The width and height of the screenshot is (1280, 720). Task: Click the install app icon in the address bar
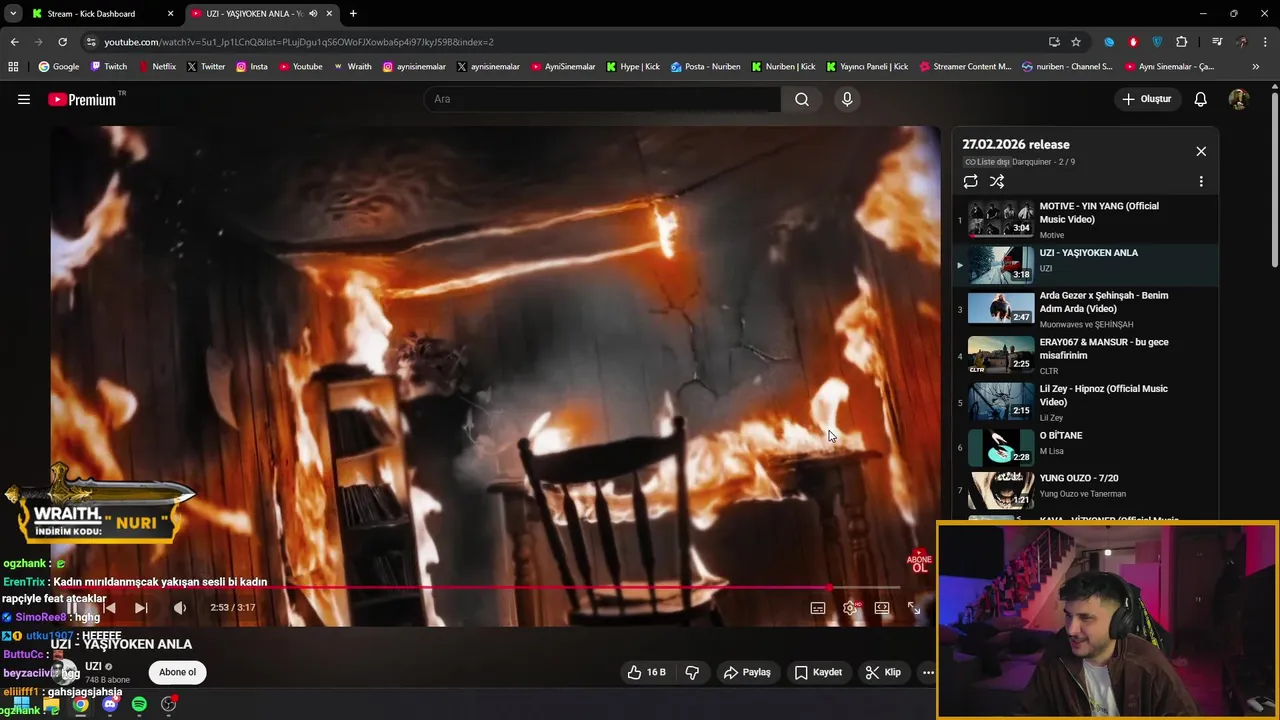tap(1054, 42)
